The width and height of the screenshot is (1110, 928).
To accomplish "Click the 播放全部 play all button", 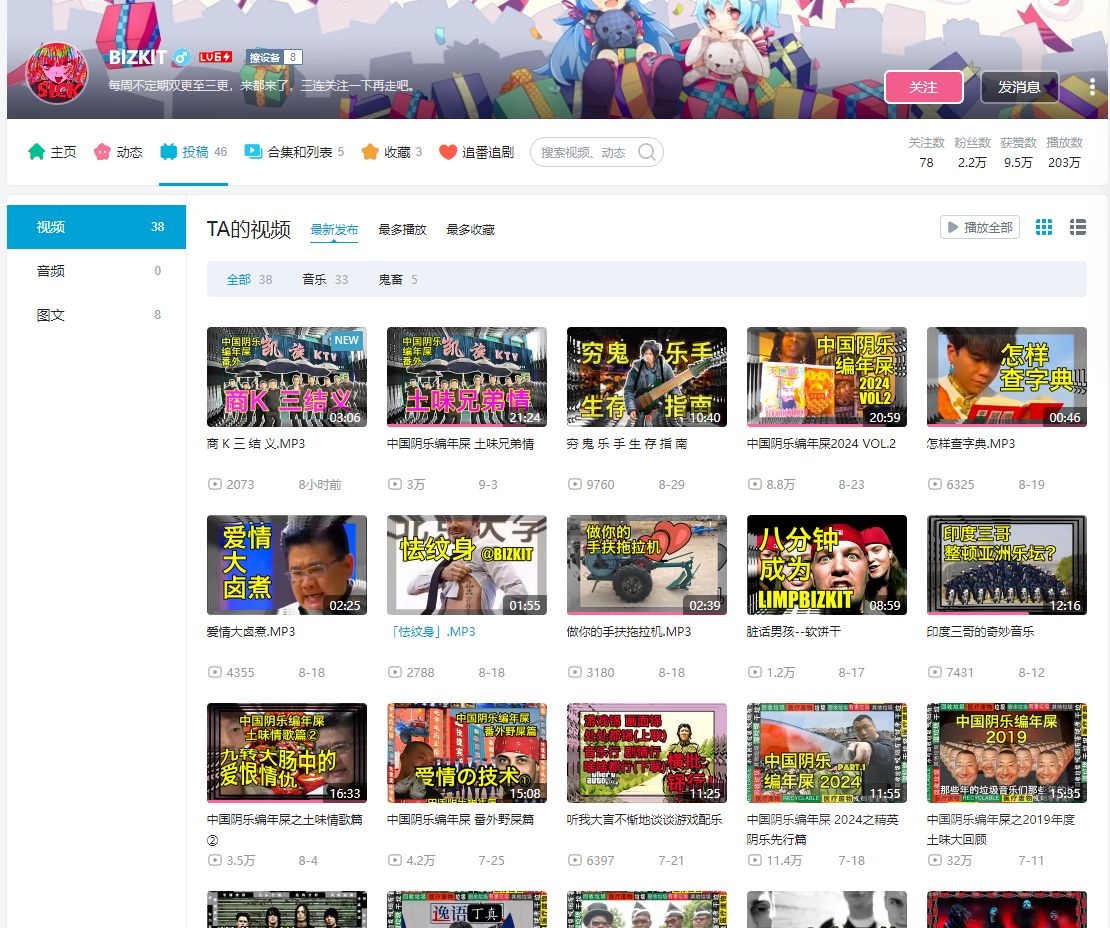I will pos(979,228).
